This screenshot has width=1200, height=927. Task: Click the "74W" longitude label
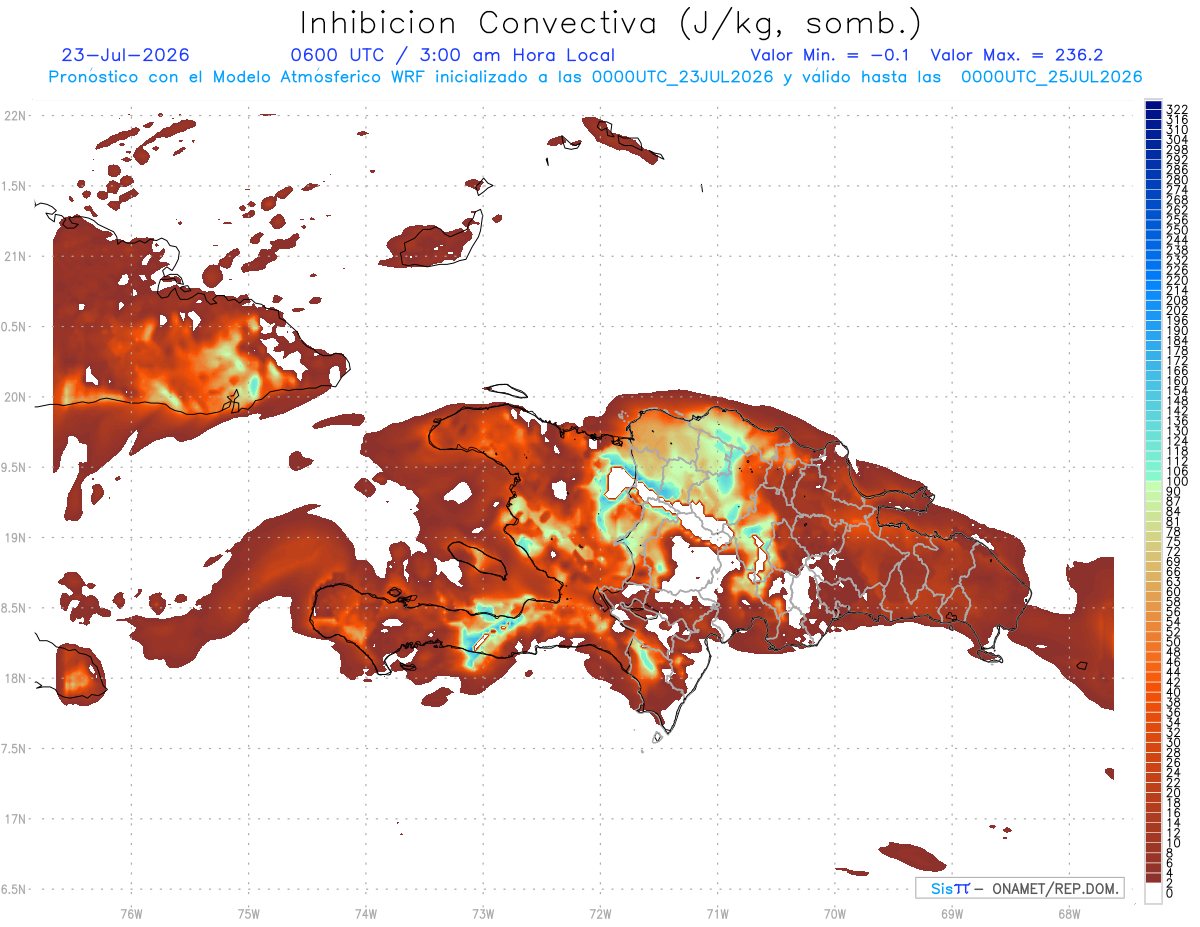[366, 913]
